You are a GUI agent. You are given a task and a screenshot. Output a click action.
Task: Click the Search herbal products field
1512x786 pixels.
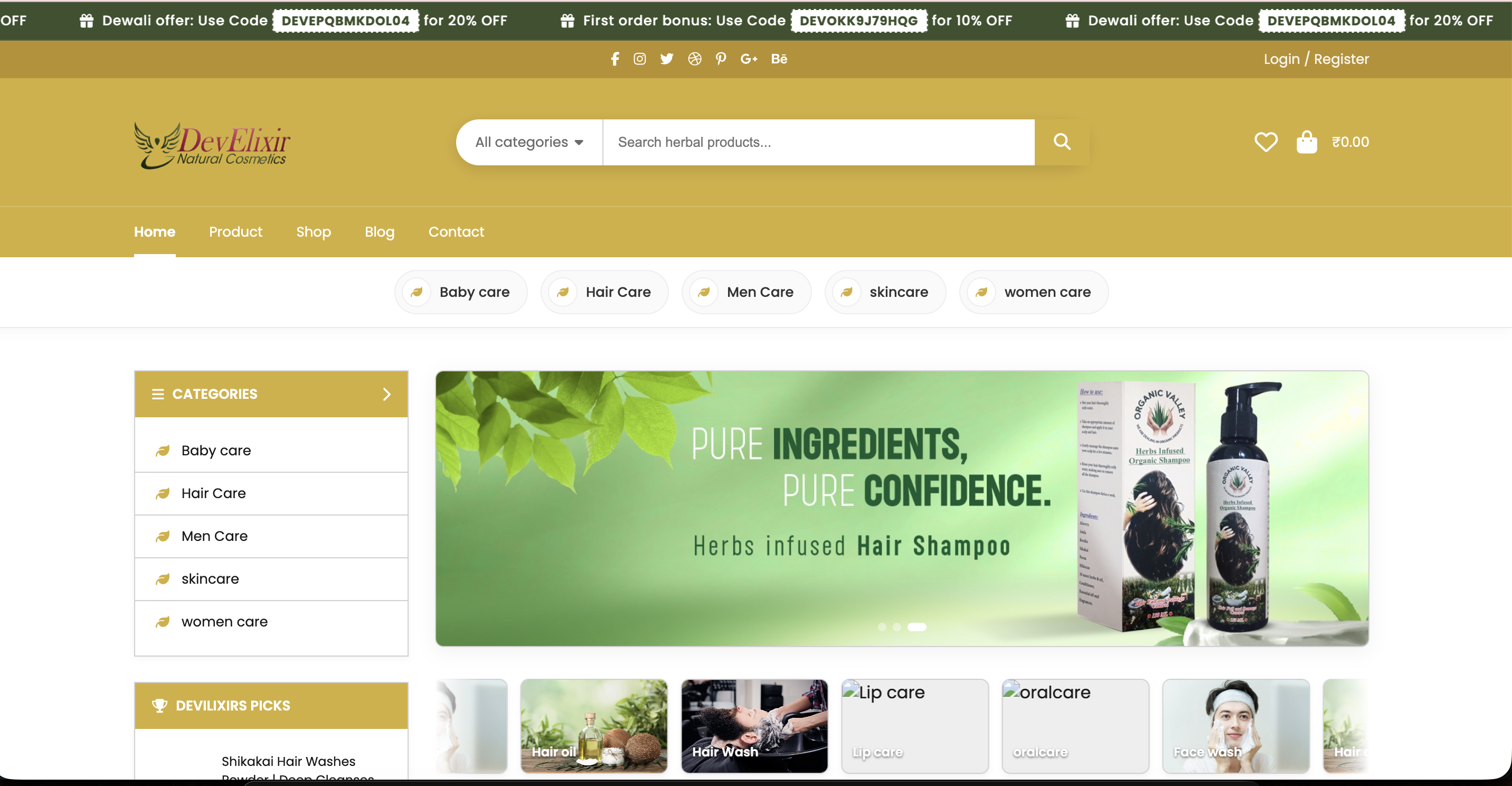818,142
